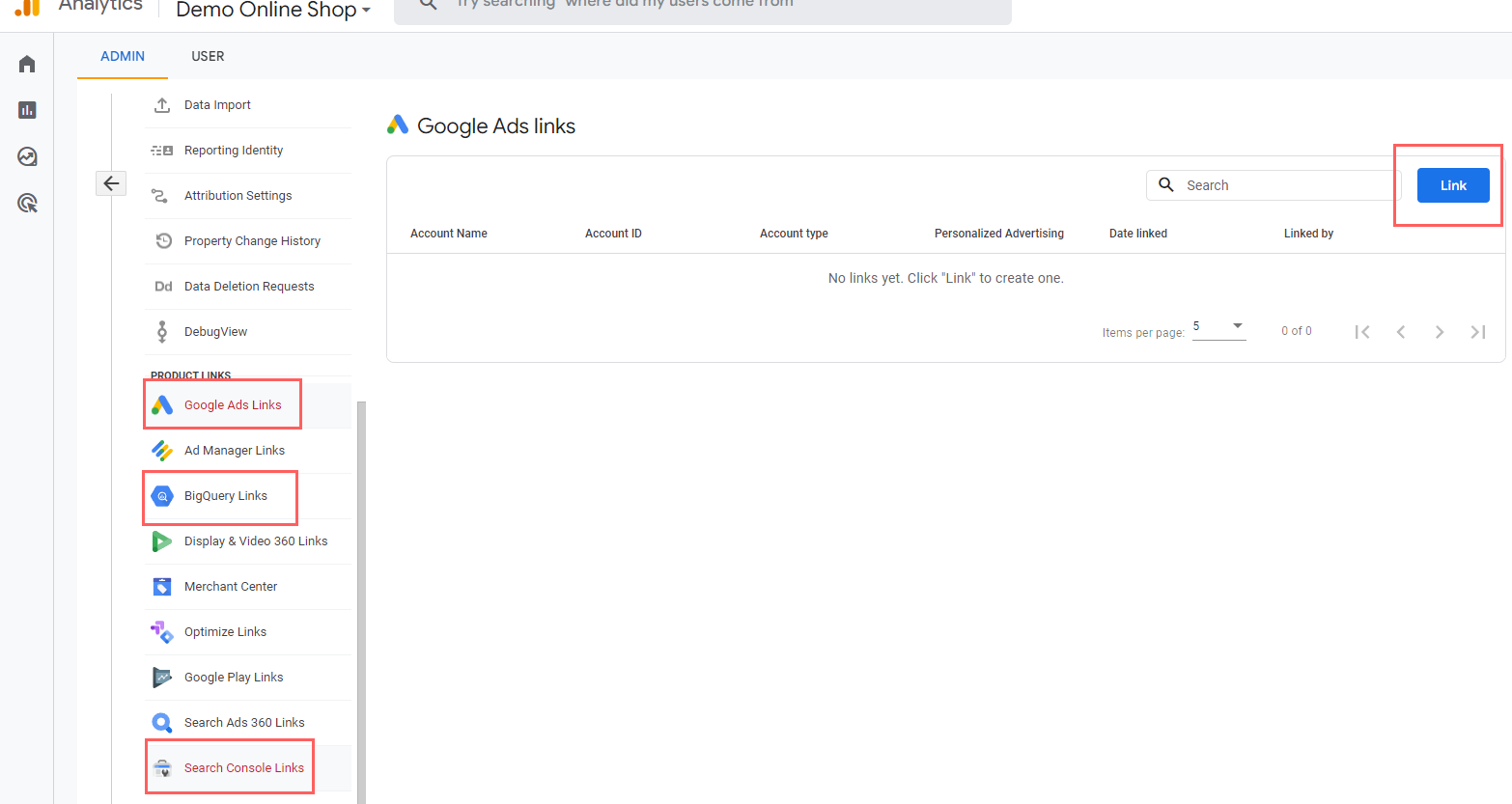The image size is (1512, 804).
Task: Click the Ad Manager Links icon
Action: (x=162, y=451)
